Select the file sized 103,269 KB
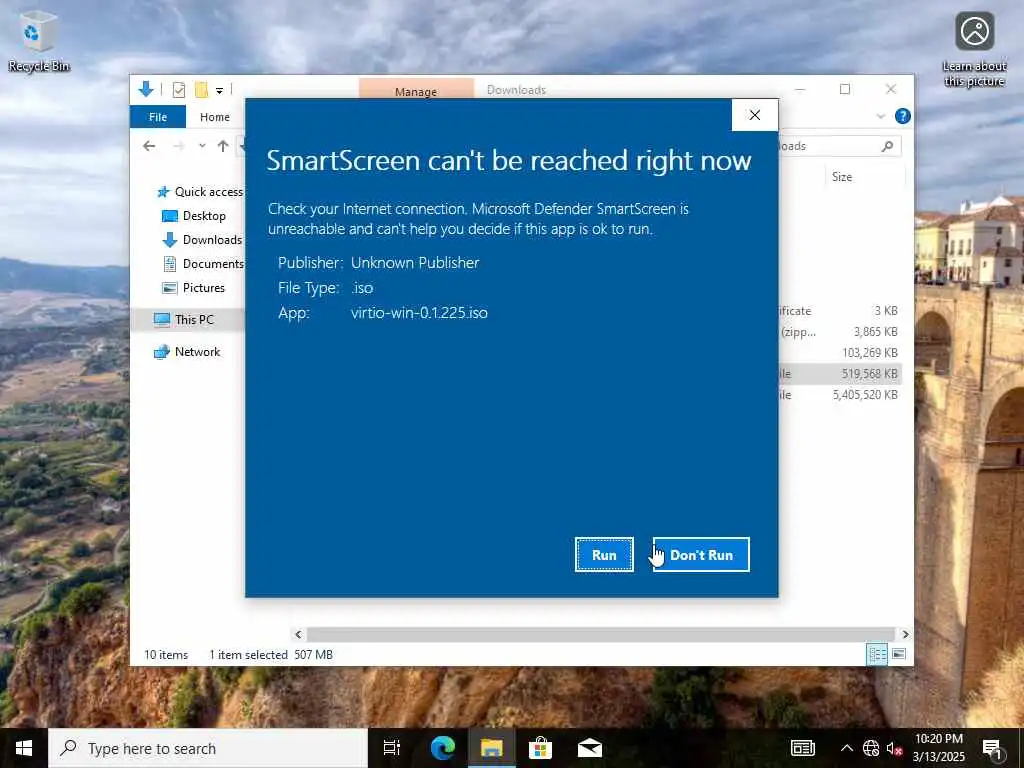 [x=840, y=353]
